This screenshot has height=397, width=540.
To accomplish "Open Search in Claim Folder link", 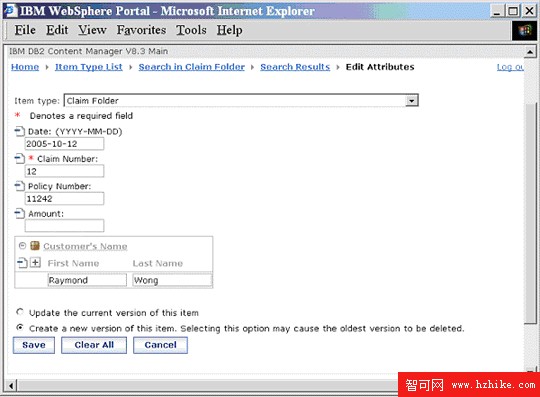I will coord(191,67).
